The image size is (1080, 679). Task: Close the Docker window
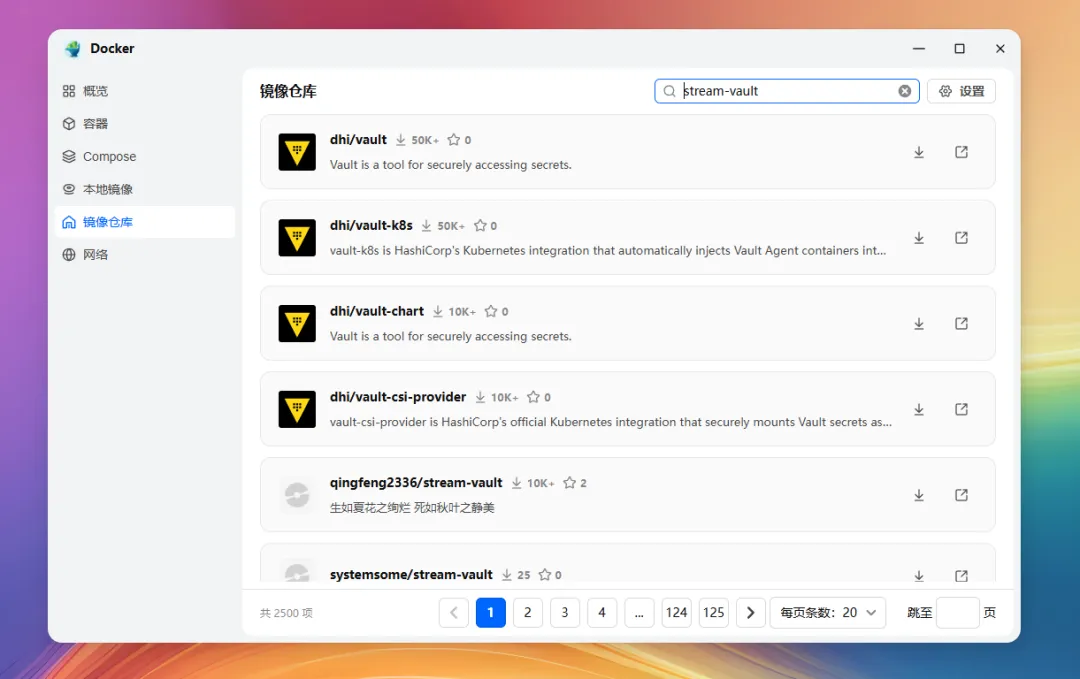click(x=1000, y=49)
